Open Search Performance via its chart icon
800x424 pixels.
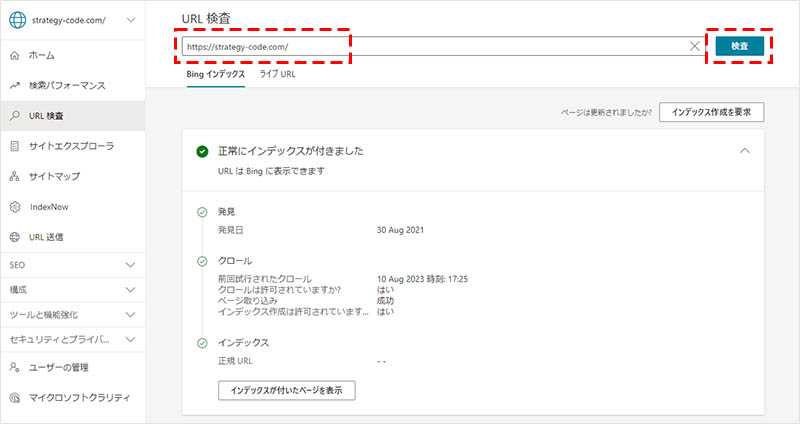pos(13,85)
